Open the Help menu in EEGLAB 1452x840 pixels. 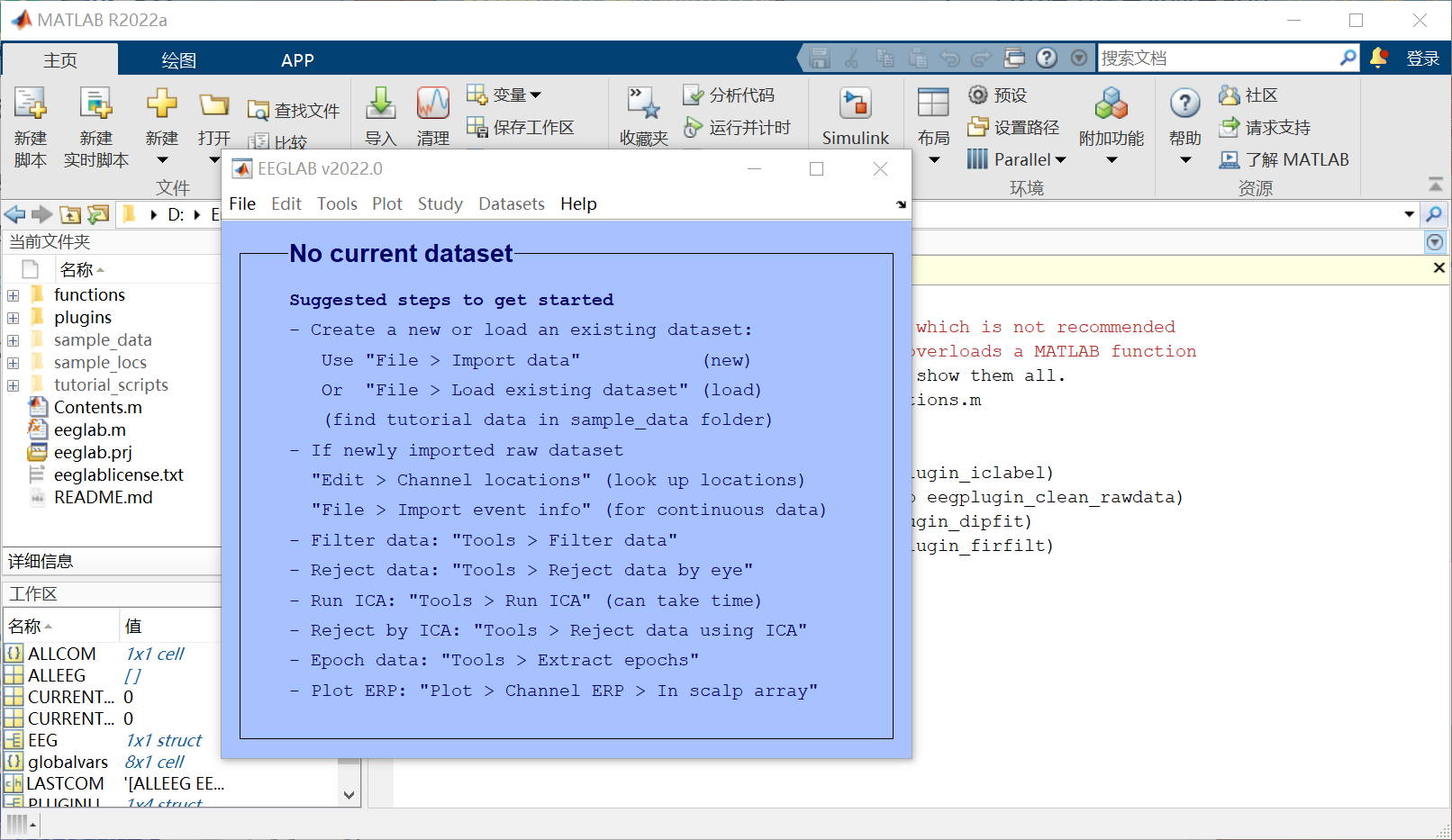click(x=578, y=203)
